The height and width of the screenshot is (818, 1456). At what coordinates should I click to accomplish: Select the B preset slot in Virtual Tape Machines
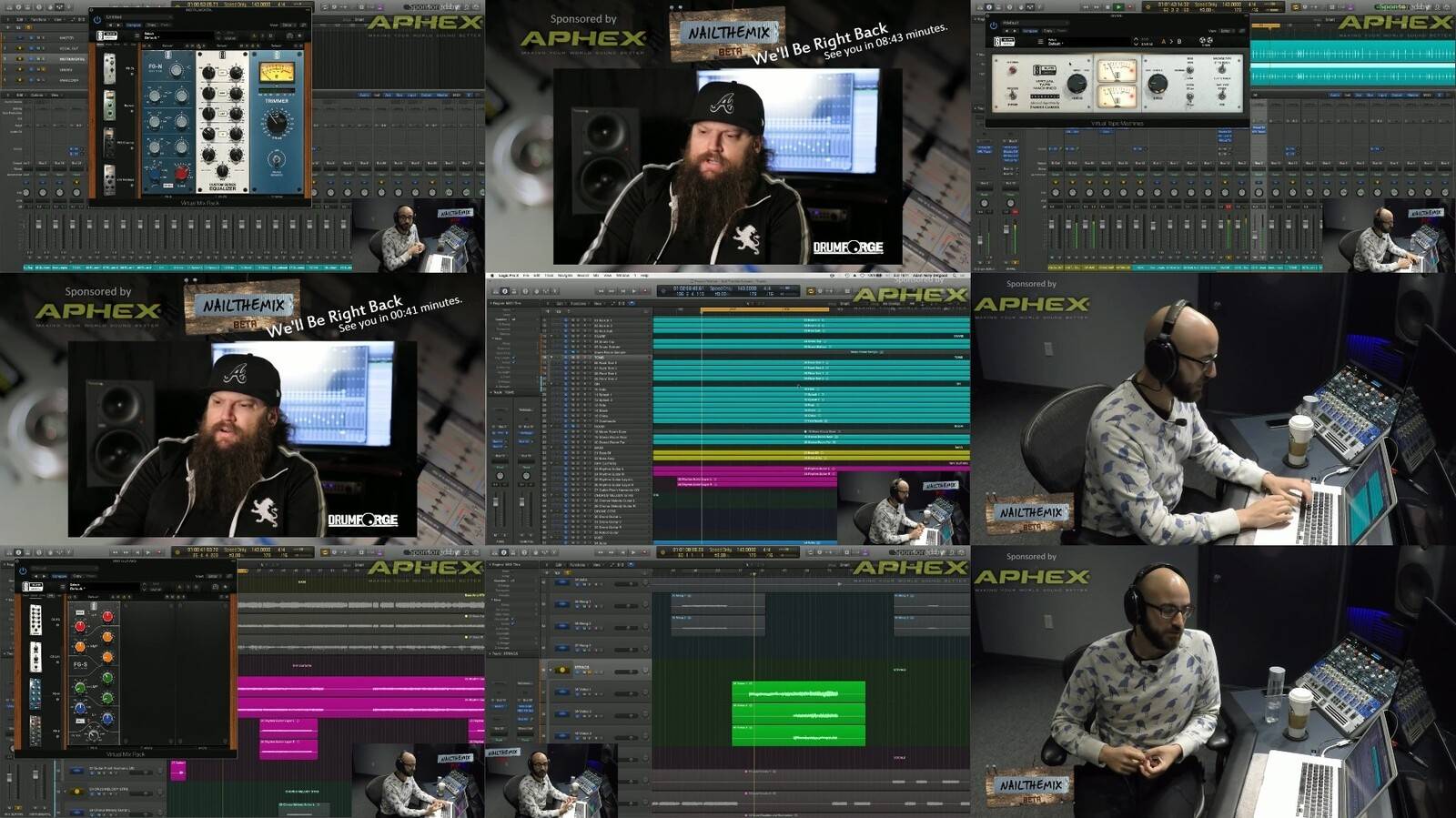(x=1178, y=42)
